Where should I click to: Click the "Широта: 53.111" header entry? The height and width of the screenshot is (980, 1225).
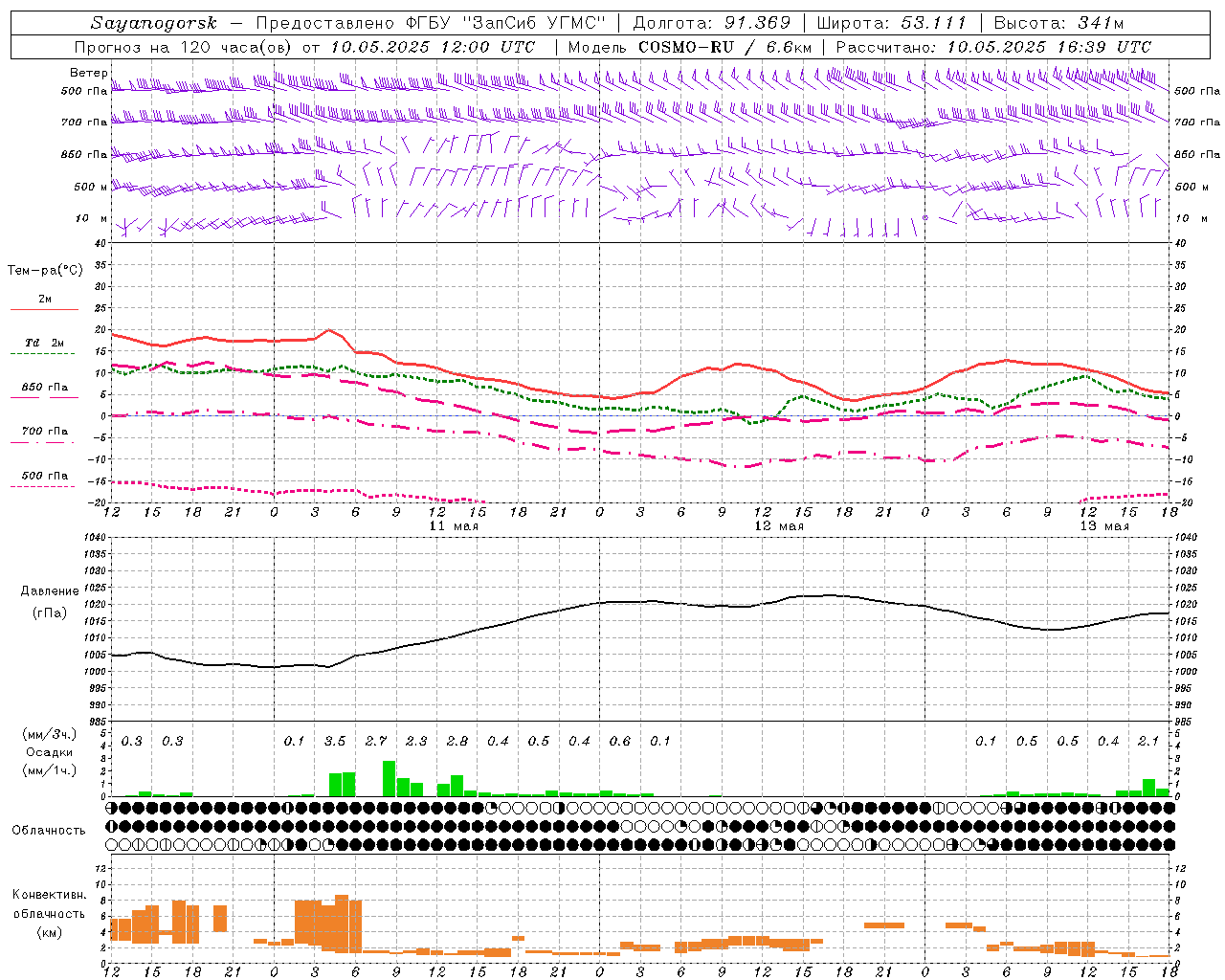(892, 23)
